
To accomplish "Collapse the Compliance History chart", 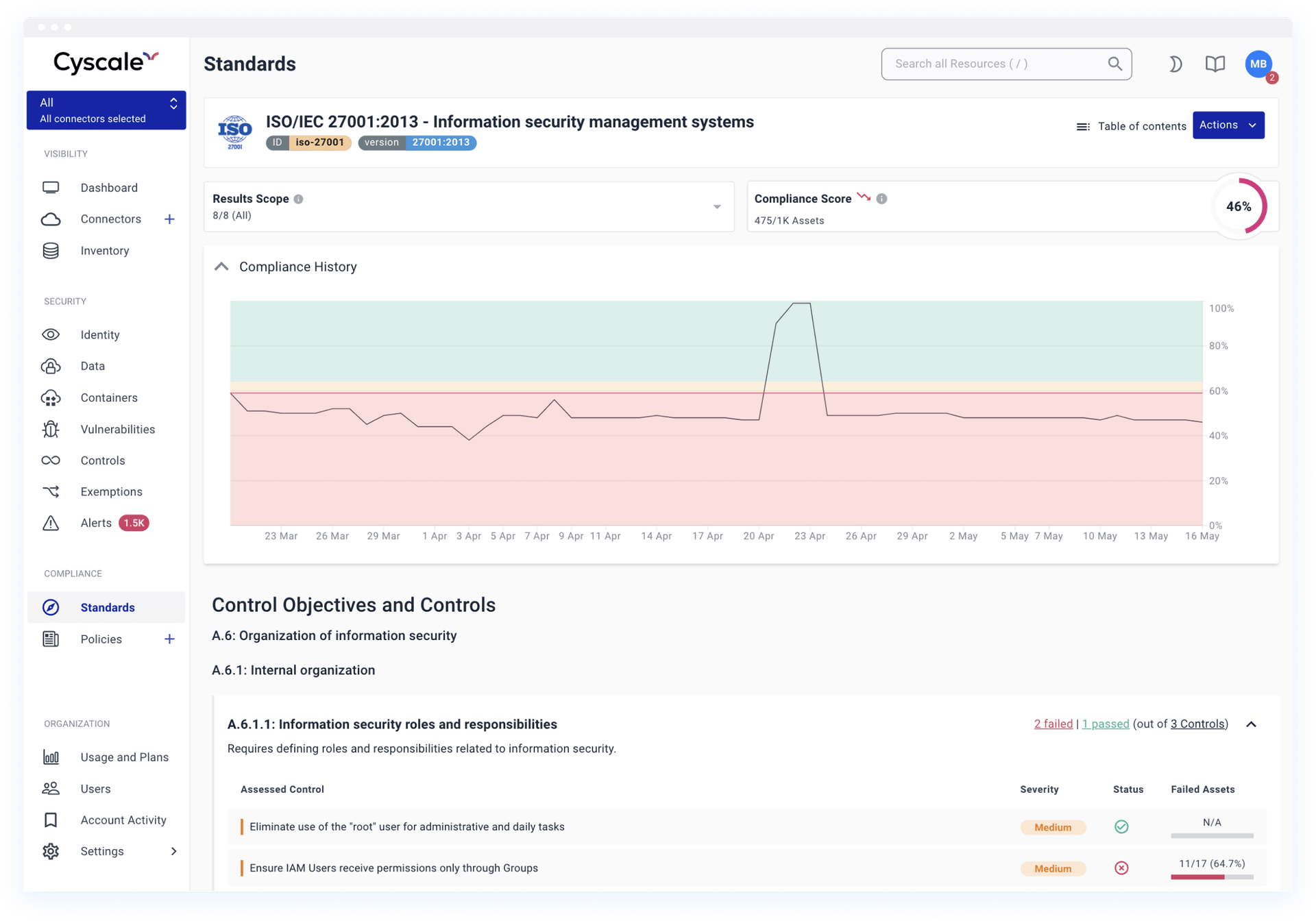I will coord(221,267).
